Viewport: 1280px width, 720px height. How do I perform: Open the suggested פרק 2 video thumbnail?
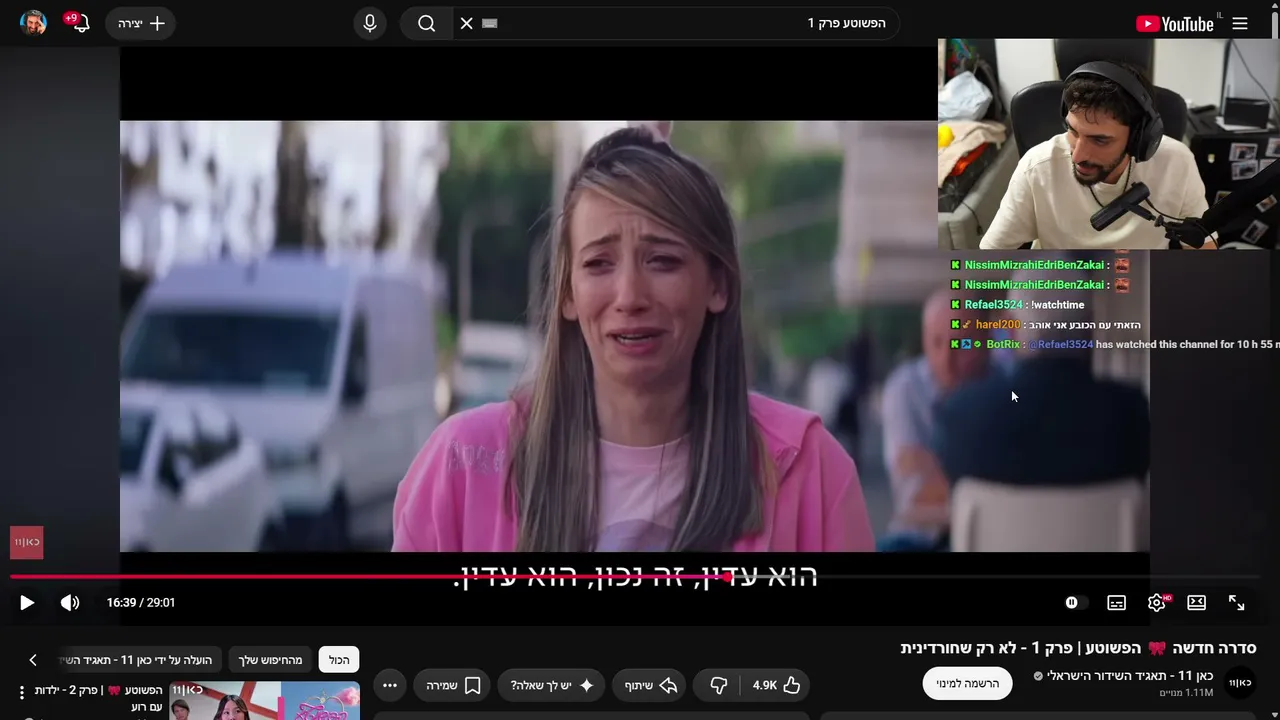click(x=265, y=701)
